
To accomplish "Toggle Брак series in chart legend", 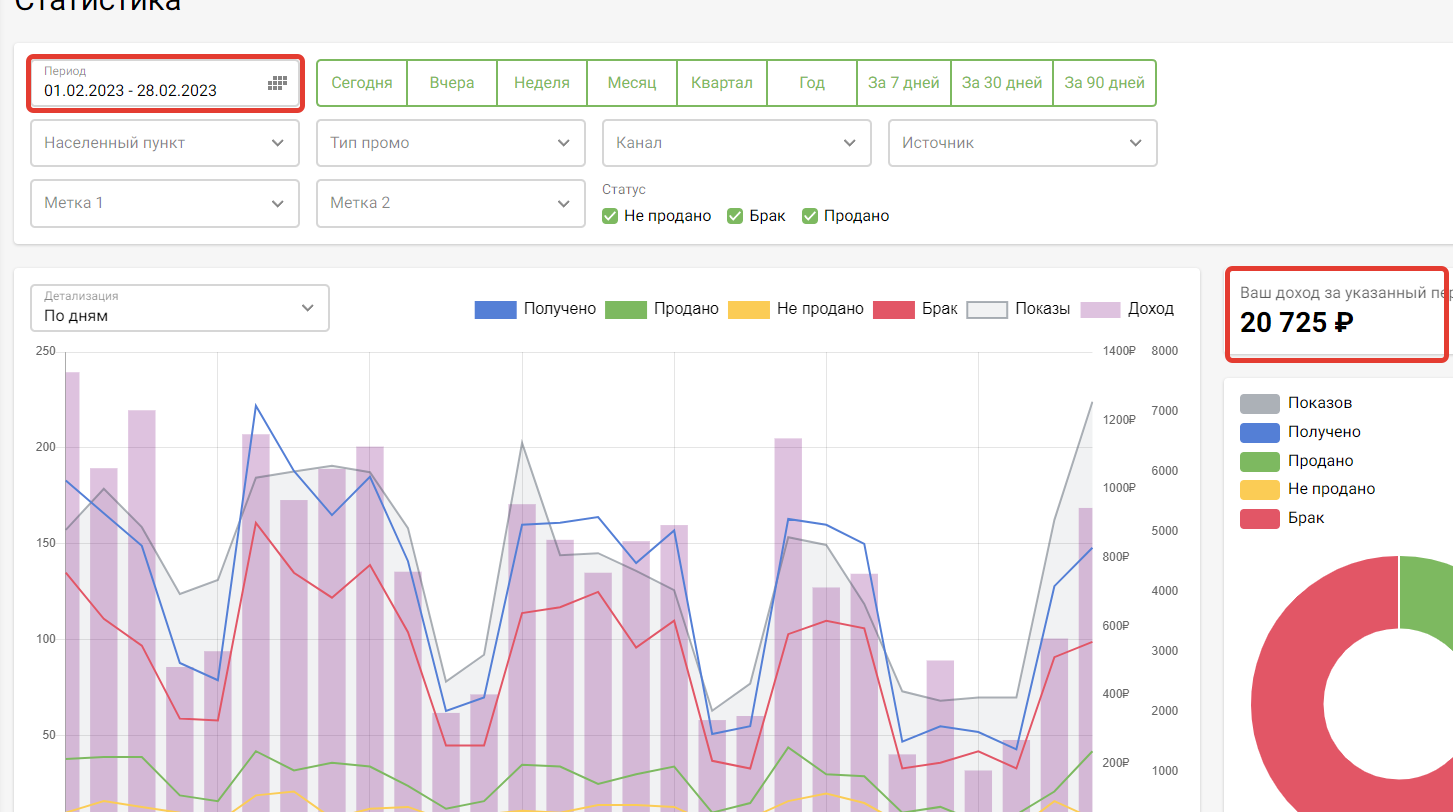I will [x=915, y=309].
